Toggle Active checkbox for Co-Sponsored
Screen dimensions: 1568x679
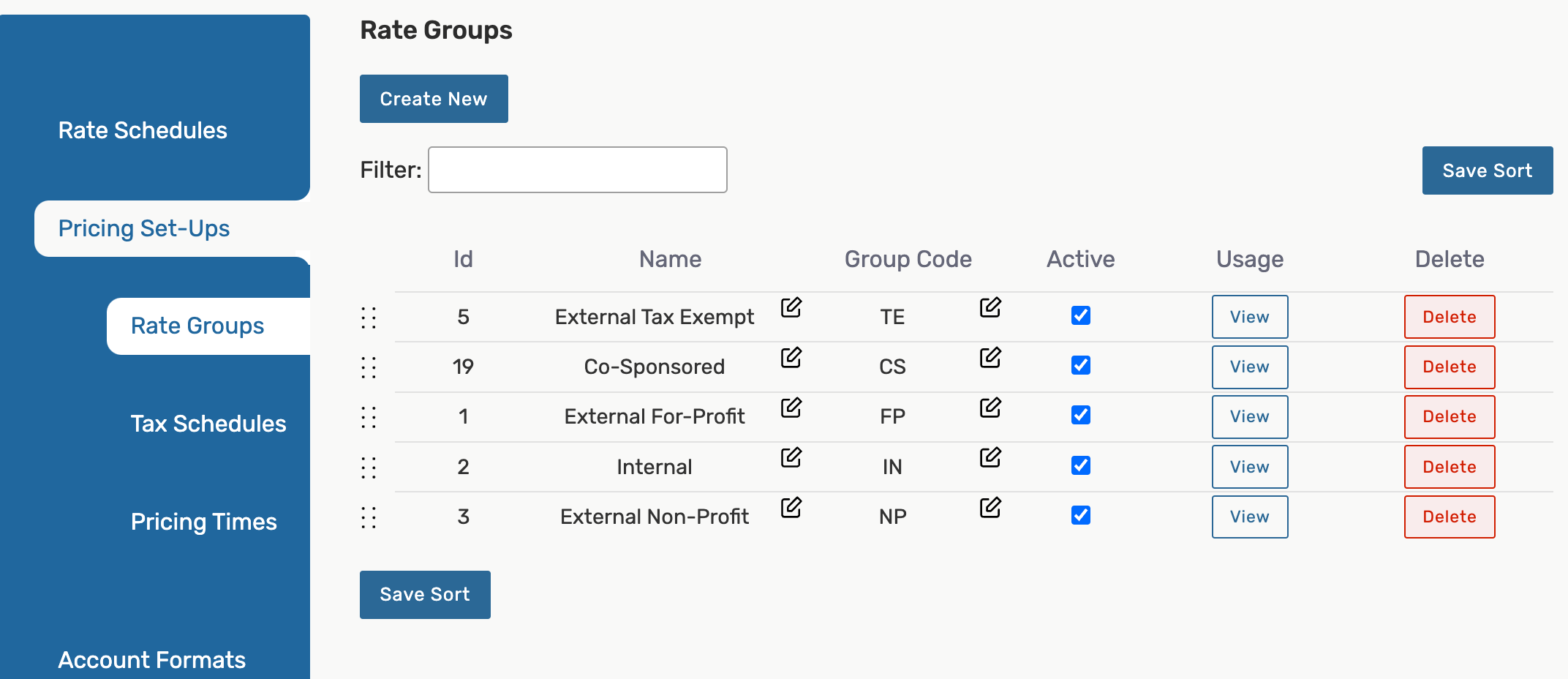coord(1080,365)
